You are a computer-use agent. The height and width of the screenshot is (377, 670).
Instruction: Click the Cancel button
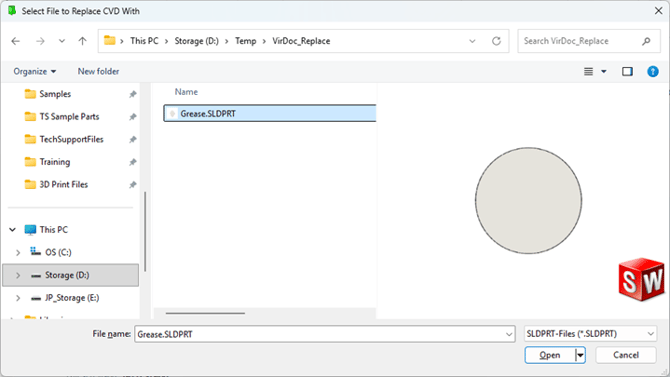626,355
